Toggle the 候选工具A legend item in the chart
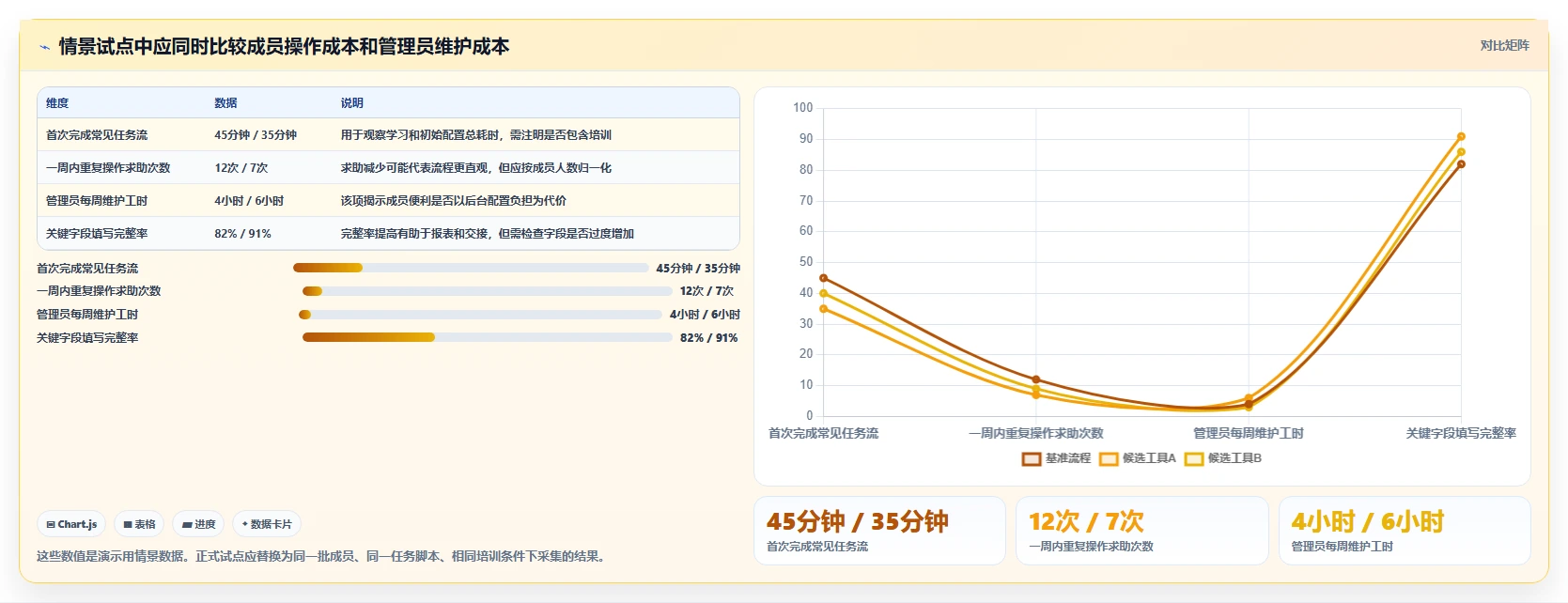The image size is (1568, 603). tap(1138, 458)
